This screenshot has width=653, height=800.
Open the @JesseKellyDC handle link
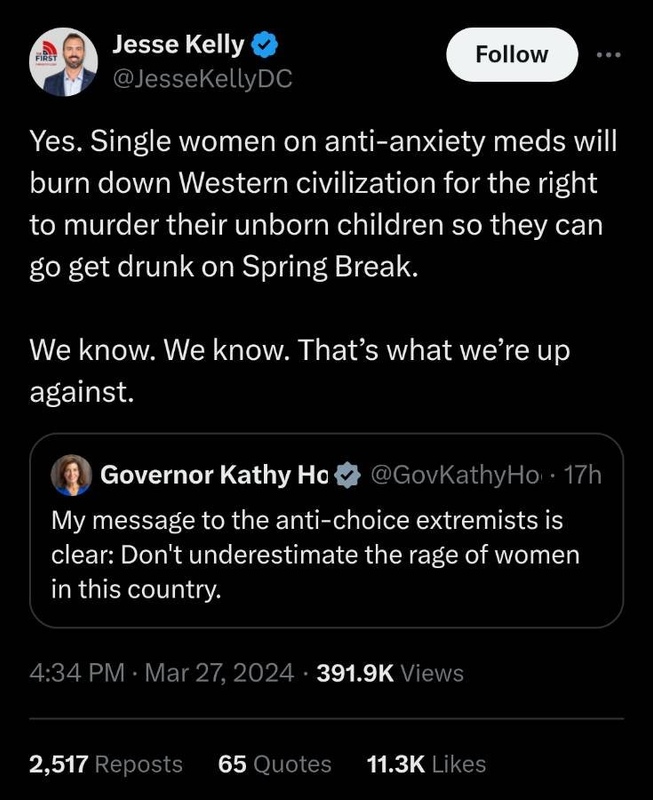pos(202,79)
